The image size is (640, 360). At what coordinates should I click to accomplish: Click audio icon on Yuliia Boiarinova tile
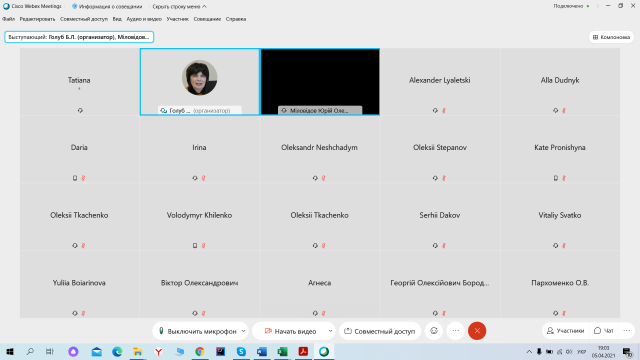(75, 313)
